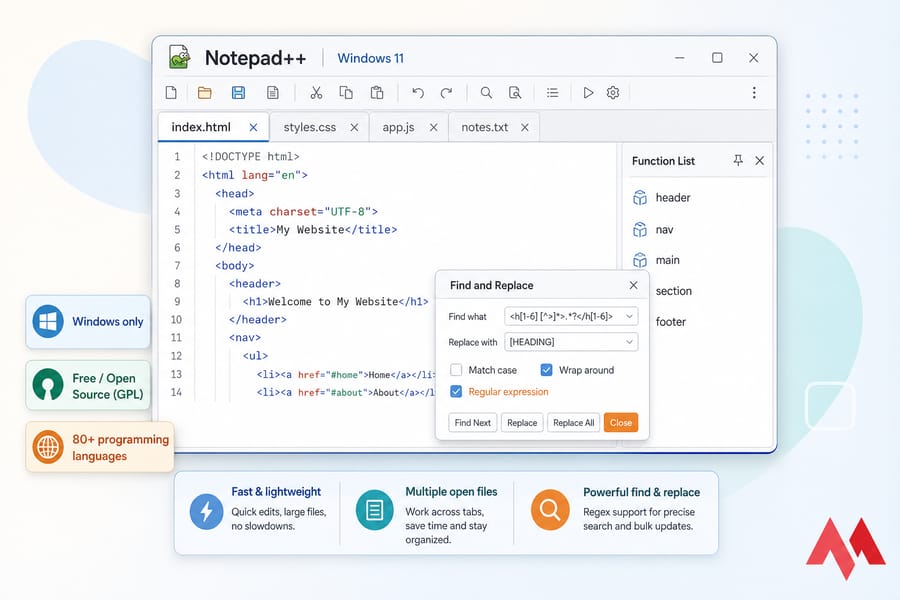Switch to the app.js tab
The image size is (900, 600).
398,127
